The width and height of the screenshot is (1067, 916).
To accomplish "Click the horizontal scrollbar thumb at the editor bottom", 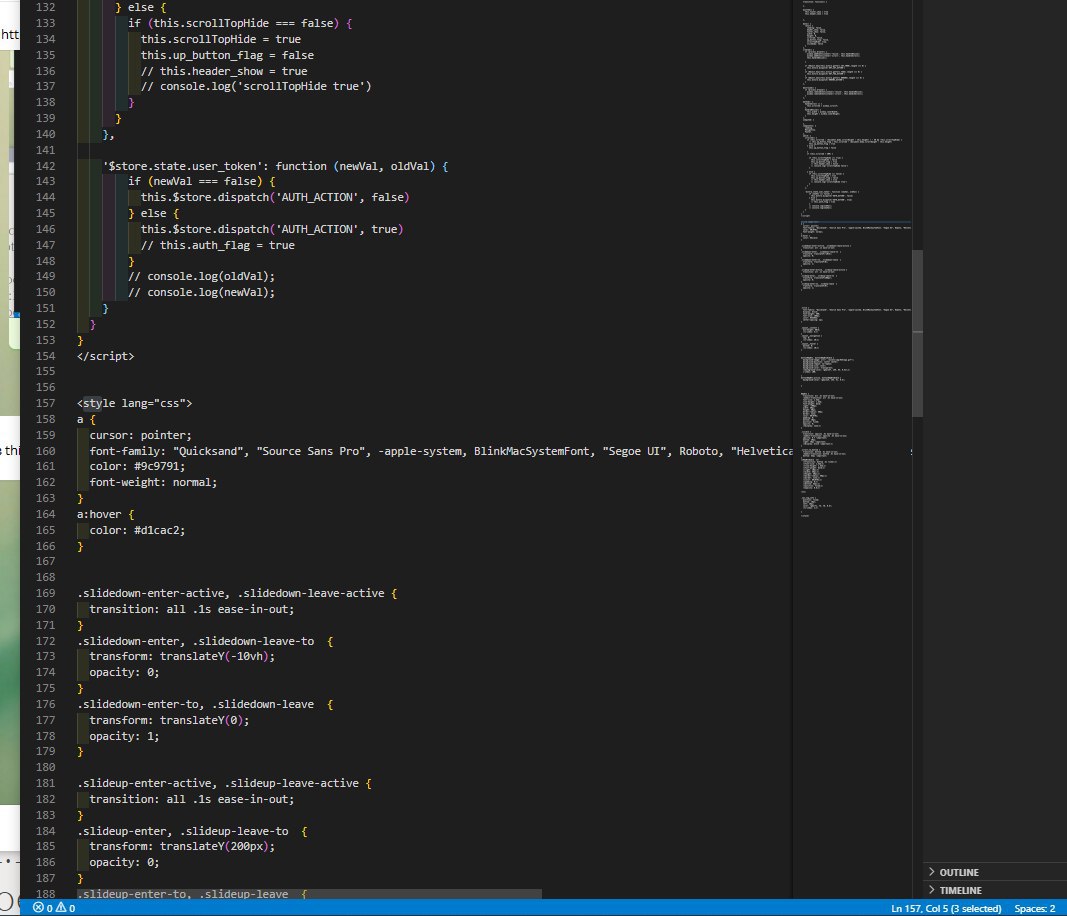I will (x=310, y=894).
